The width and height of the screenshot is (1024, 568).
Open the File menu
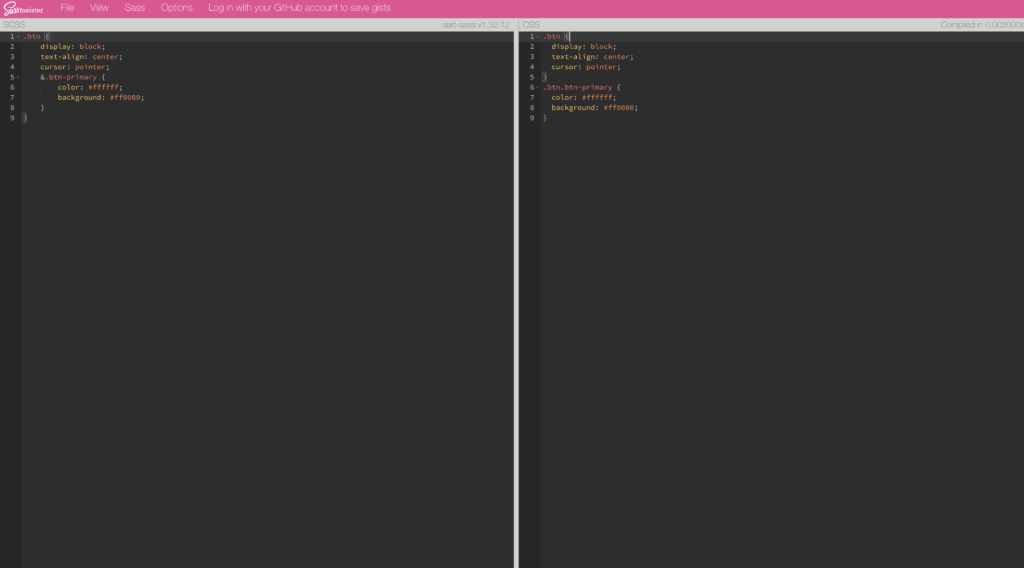pos(67,8)
